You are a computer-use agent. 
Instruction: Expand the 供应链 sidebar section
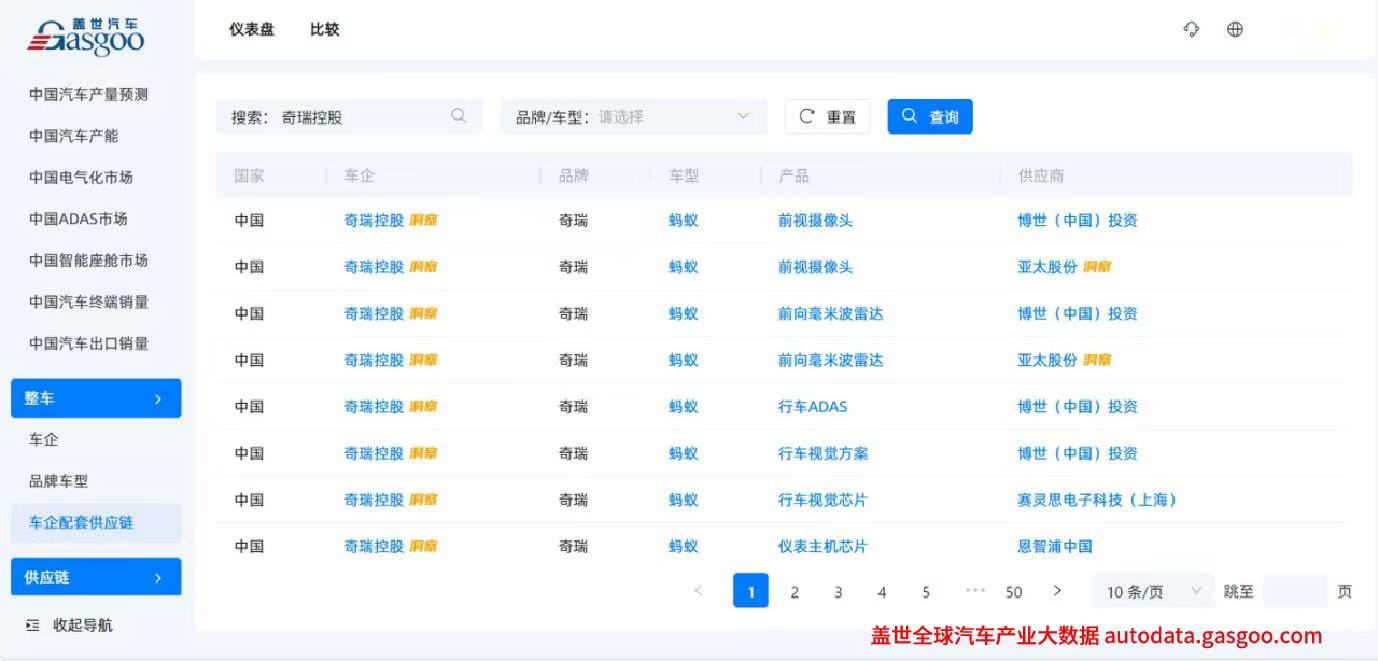pyautogui.click(x=96, y=576)
